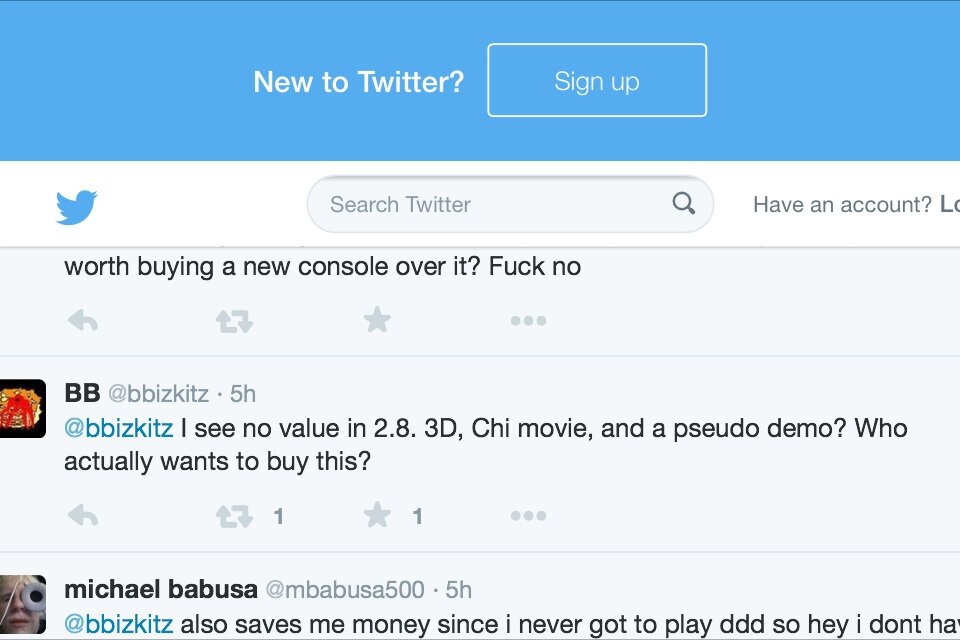This screenshot has height=640, width=960.
Task: Open more options on BB's 2.8 tweet
Action: click(528, 516)
